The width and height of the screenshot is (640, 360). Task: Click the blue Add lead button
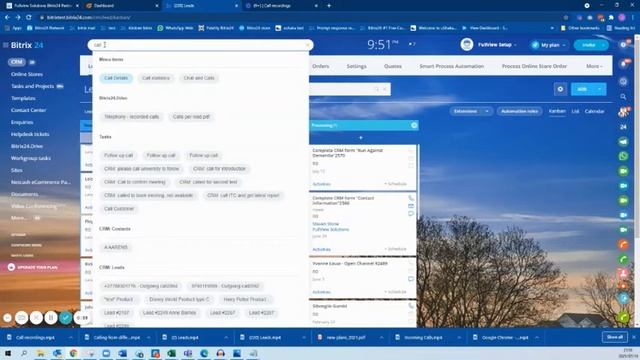click(582, 89)
